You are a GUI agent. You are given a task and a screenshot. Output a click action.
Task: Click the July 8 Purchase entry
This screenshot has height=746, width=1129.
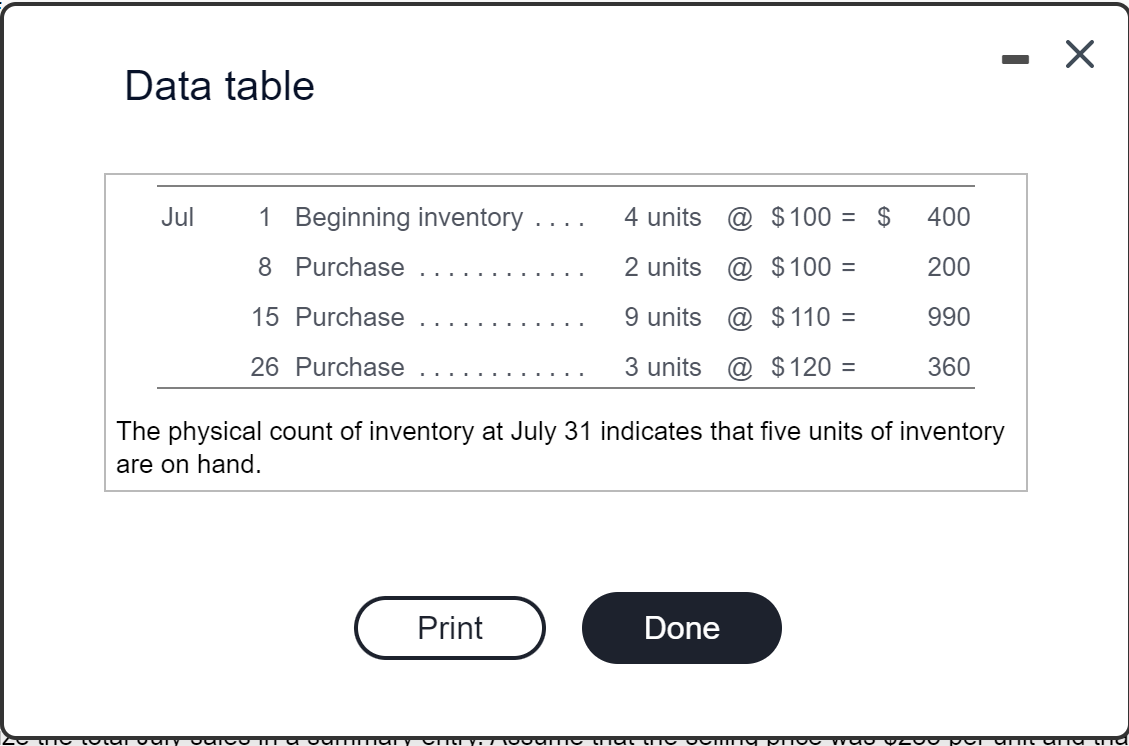point(348,267)
